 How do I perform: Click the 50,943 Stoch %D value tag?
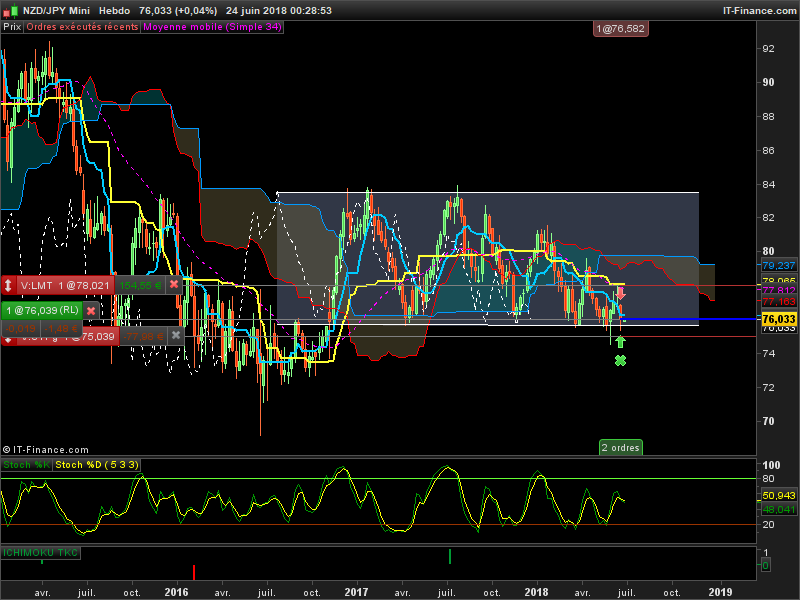(779, 495)
